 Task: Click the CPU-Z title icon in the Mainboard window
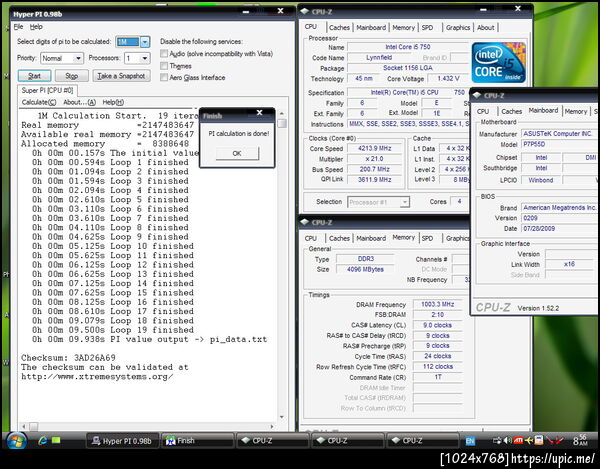[477, 95]
